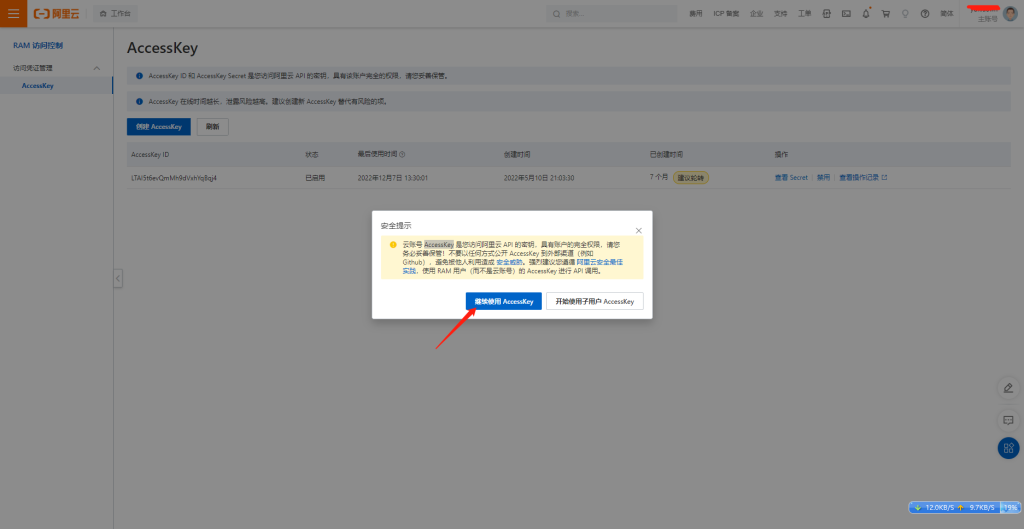Click the 2022年12月7日 13:30:01 last used time
Screen dimensions: 1024x529
tap(392, 178)
